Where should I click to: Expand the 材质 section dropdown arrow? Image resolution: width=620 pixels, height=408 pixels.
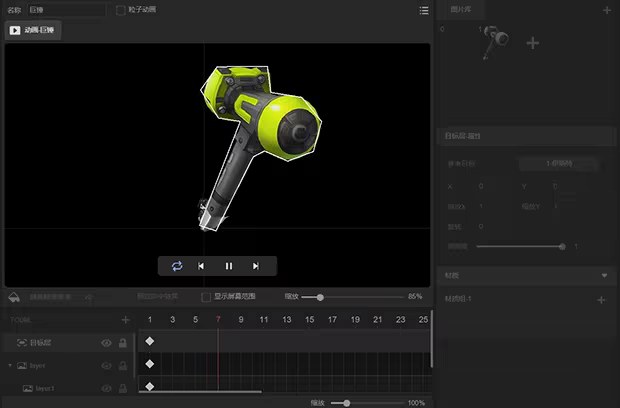(604, 275)
